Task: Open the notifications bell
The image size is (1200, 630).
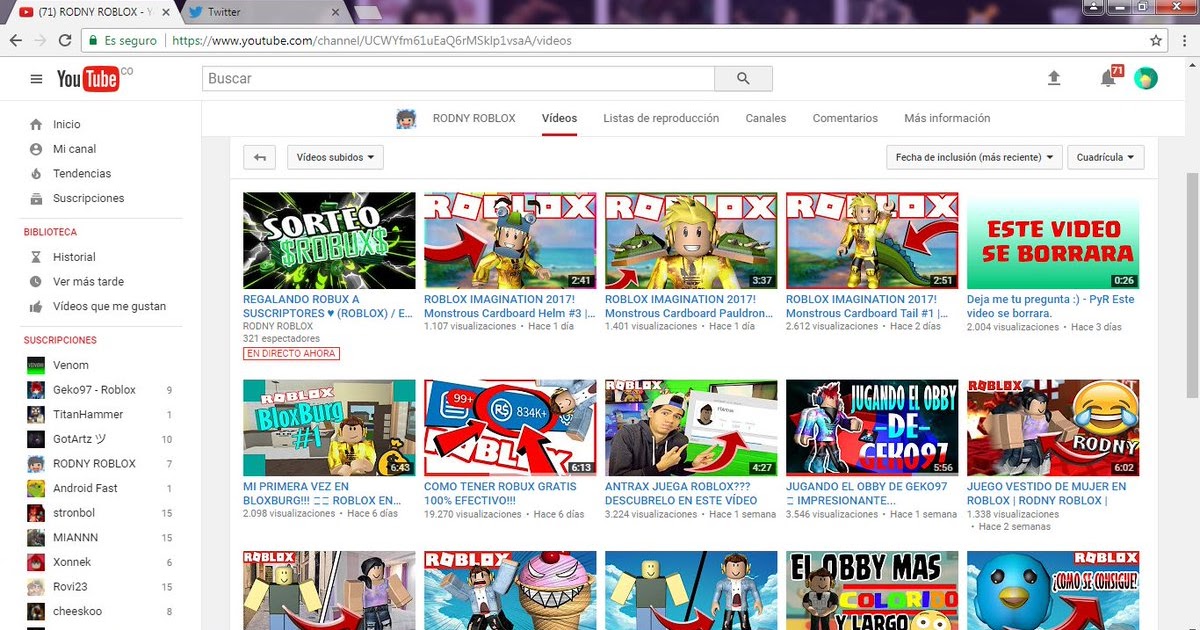Action: [x=1108, y=78]
